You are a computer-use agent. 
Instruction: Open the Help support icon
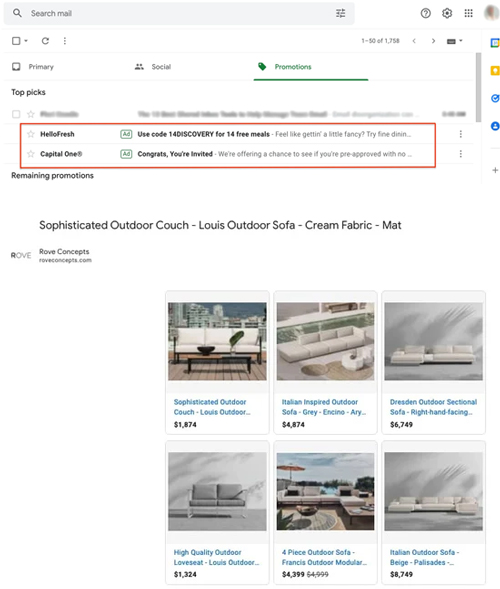(x=426, y=13)
